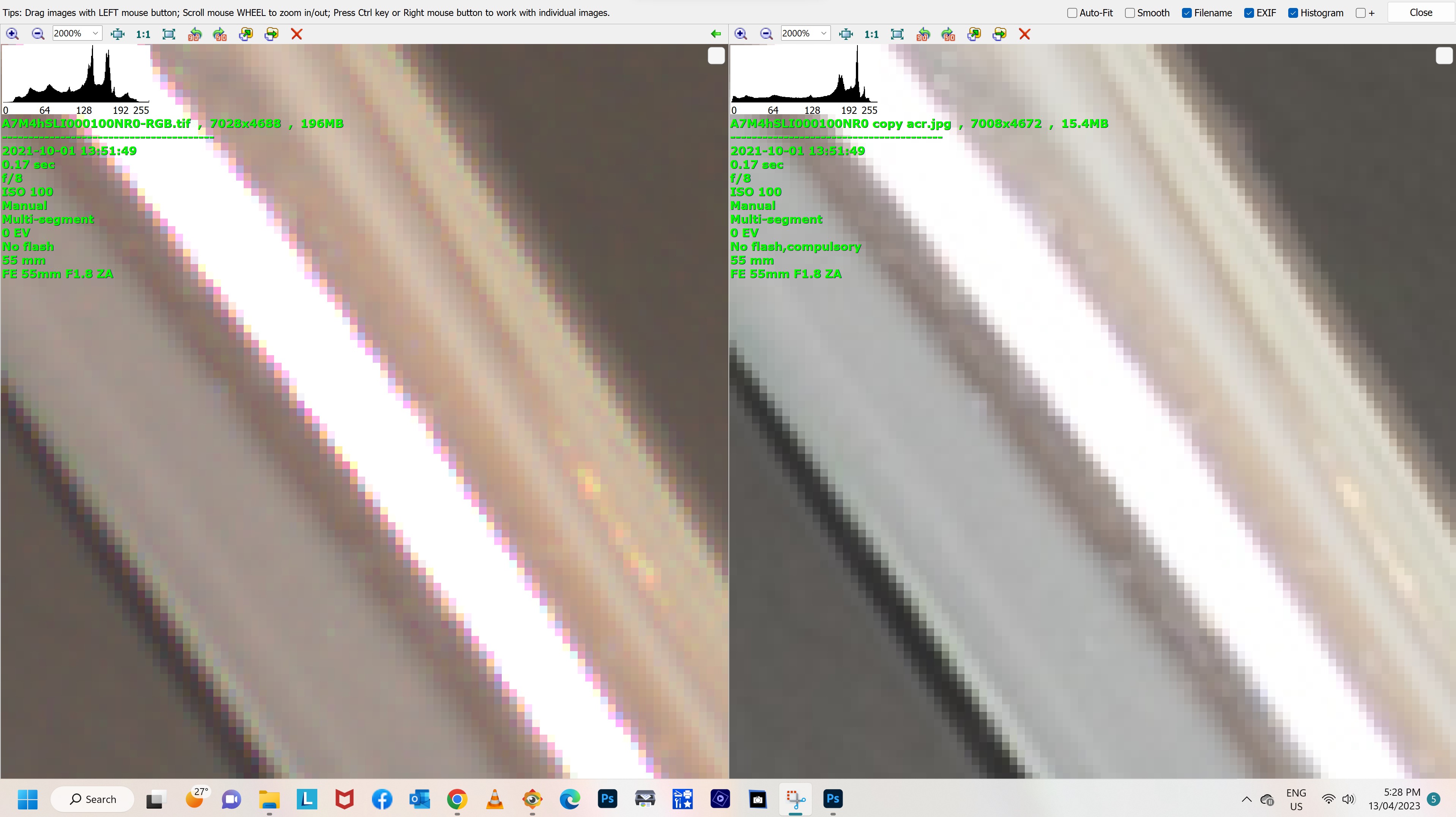This screenshot has height=817, width=1456.
Task: Enable the Auto-Fit checkbox
Action: click(1072, 13)
